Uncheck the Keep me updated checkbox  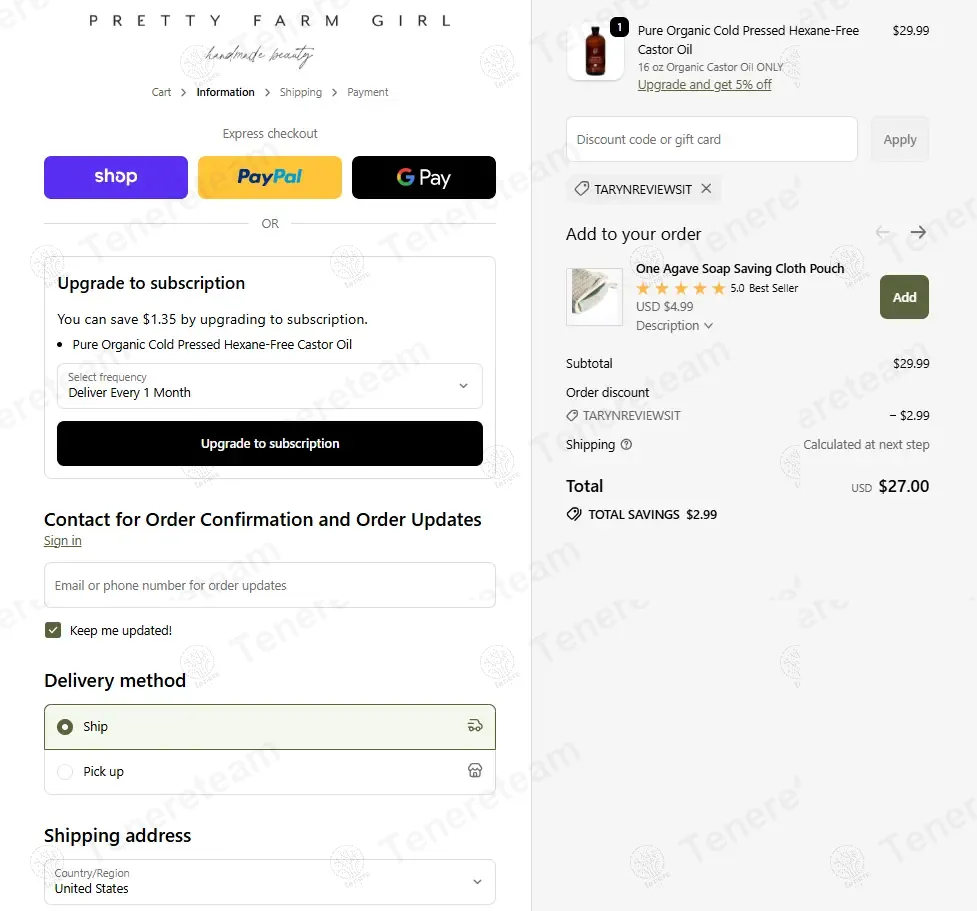click(53, 630)
